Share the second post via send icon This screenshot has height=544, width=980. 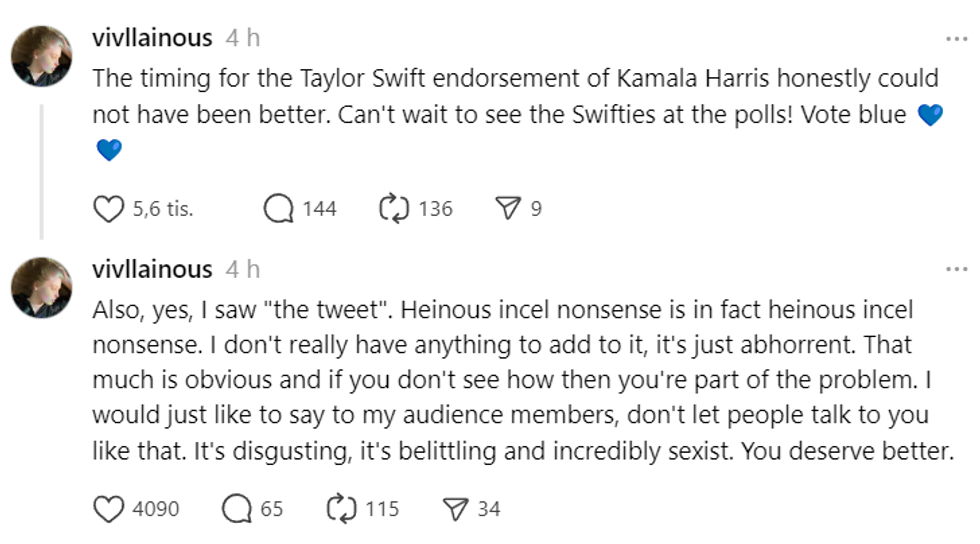point(456,509)
